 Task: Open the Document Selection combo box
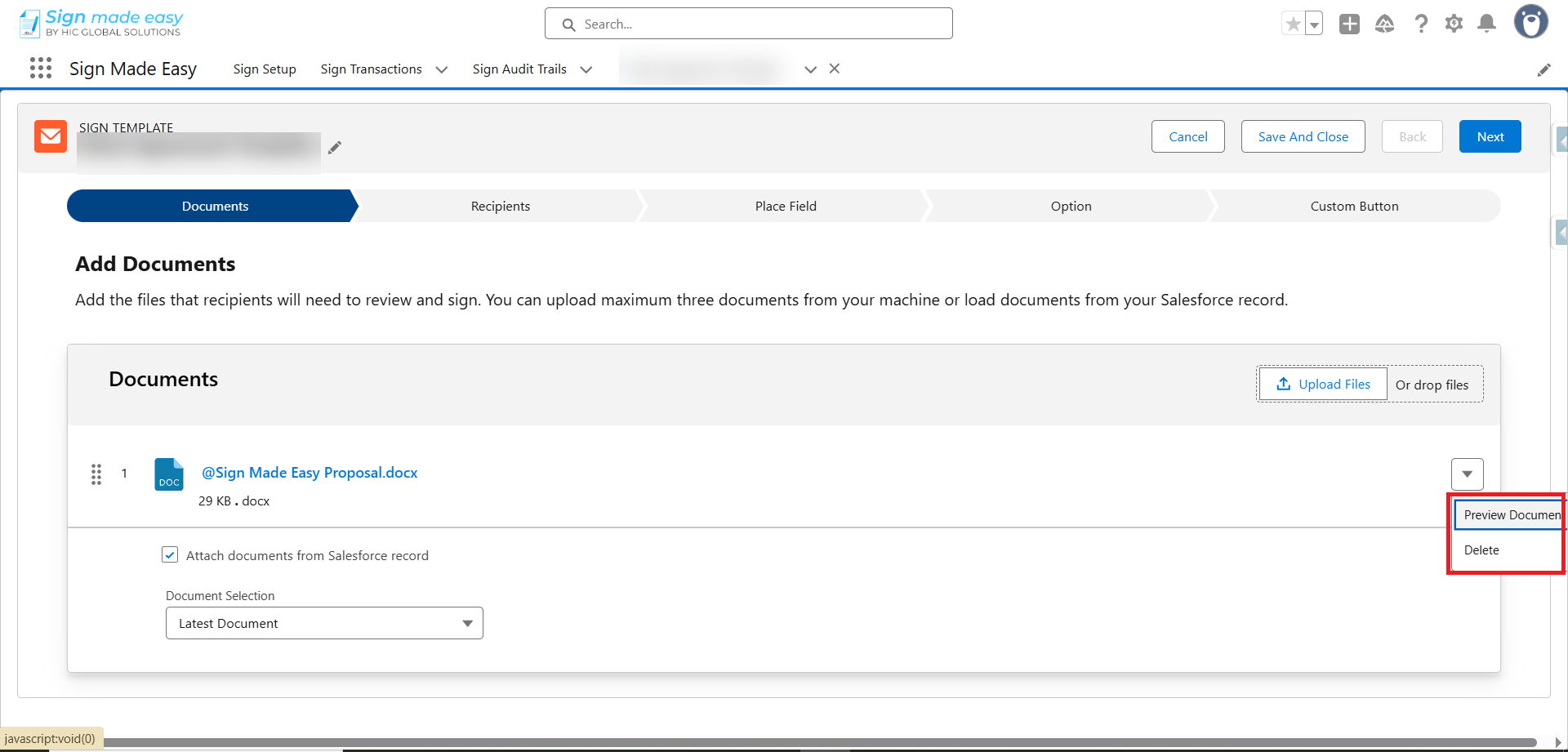click(x=324, y=623)
